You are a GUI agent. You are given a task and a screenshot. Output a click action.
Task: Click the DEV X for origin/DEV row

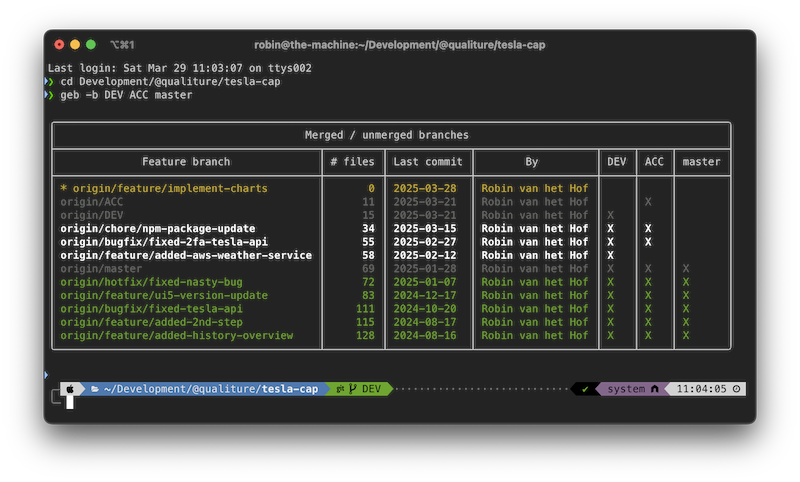coord(610,215)
